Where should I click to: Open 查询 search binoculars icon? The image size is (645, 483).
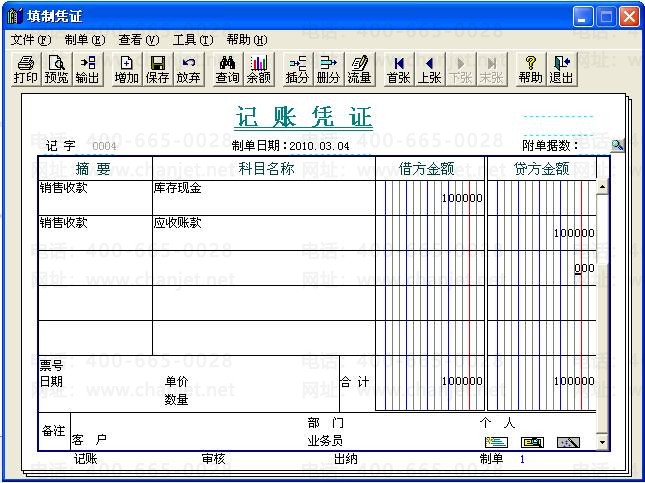coord(227,69)
